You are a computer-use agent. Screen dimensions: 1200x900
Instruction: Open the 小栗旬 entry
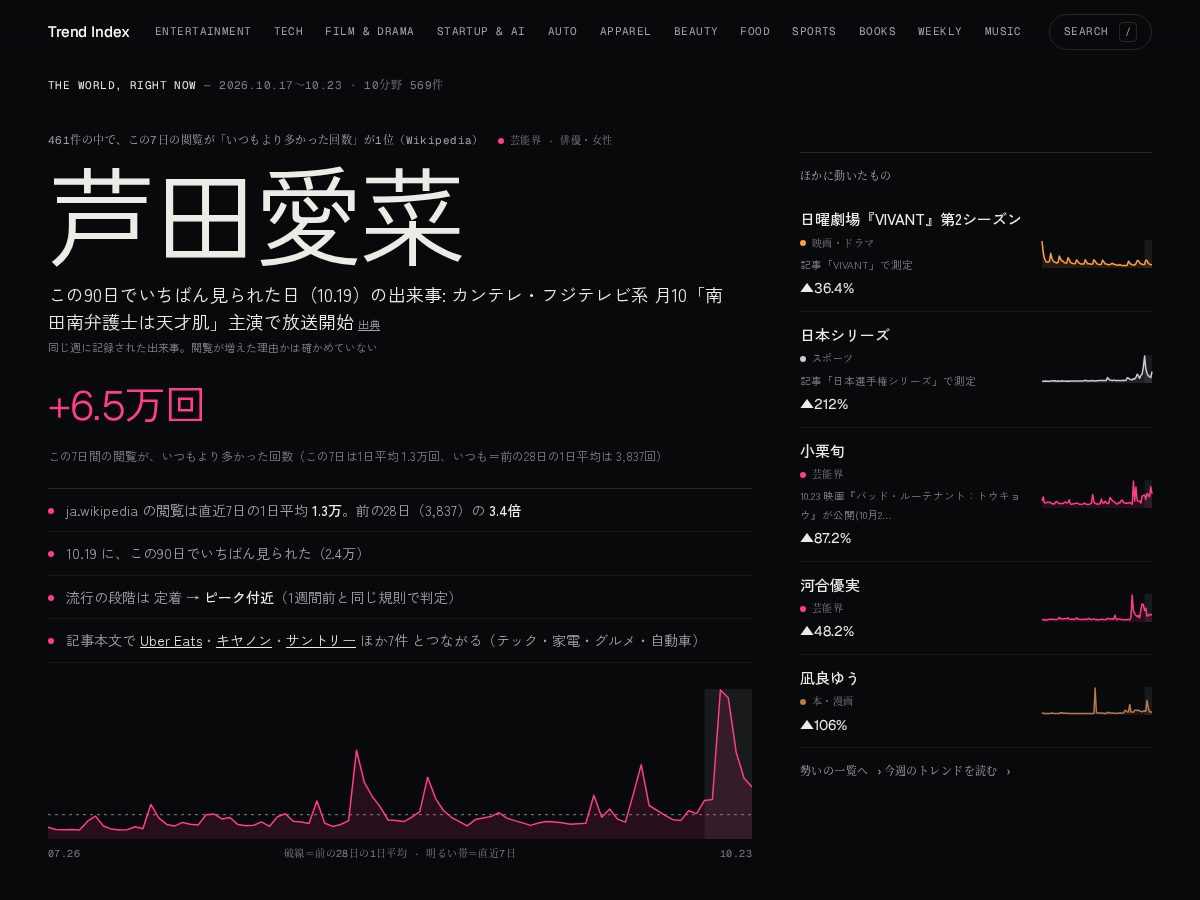(x=823, y=451)
